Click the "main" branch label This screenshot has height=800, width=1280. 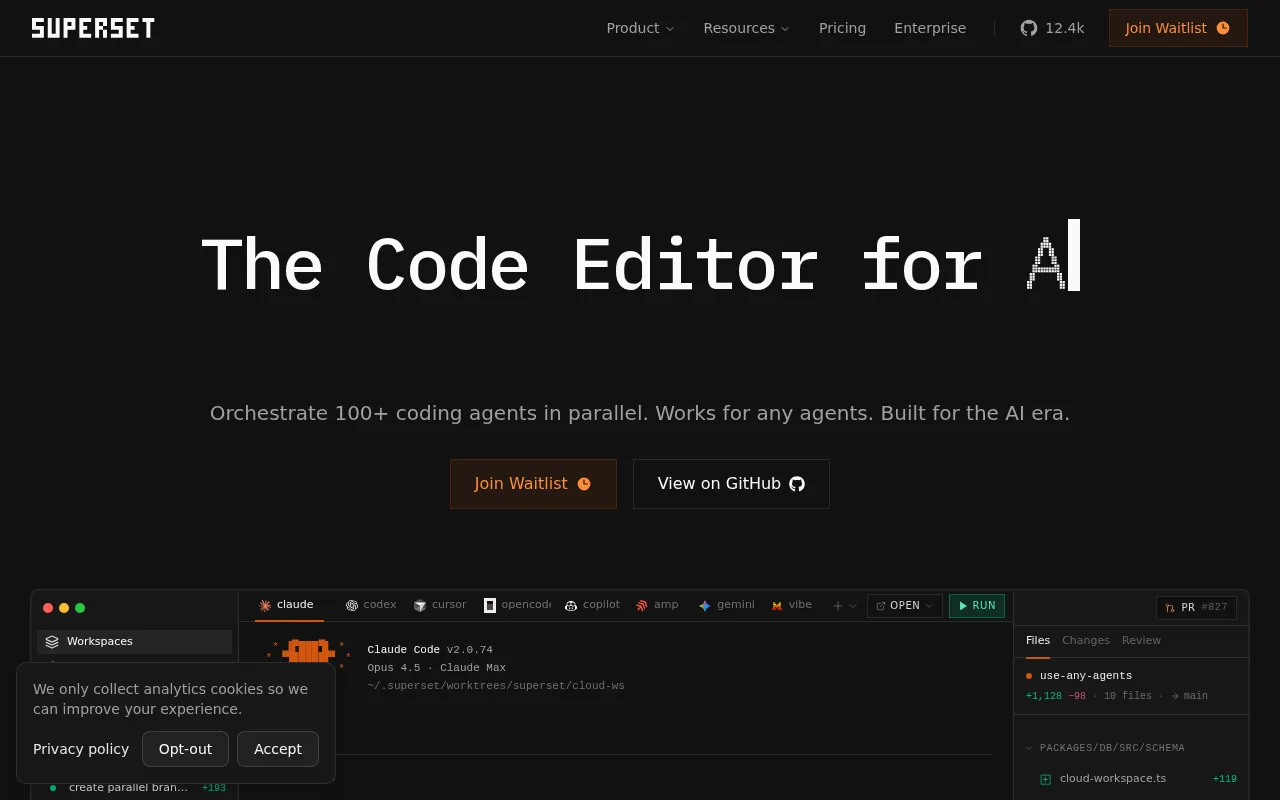pyautogui.click(x=1196, y=696)
